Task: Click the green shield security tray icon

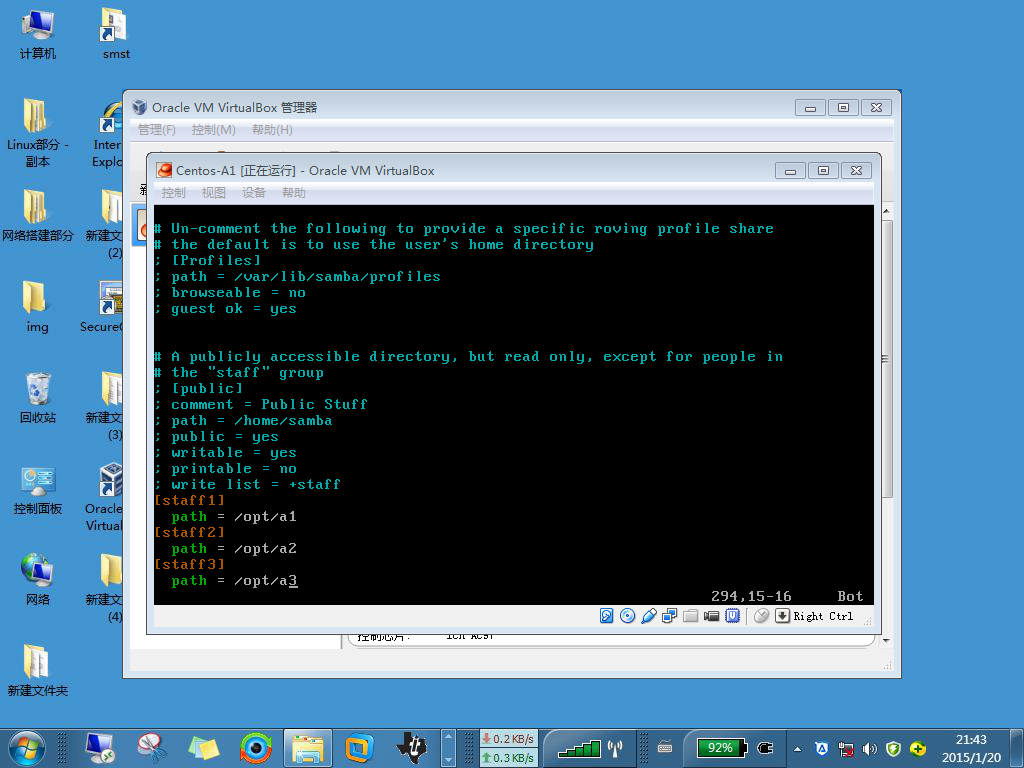Action: [893, 748]
